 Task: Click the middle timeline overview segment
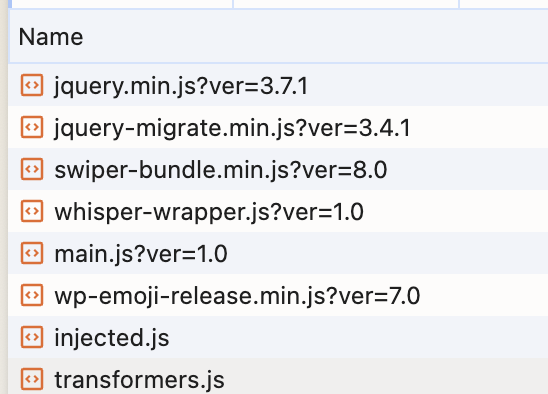click(x=346, y=4)
